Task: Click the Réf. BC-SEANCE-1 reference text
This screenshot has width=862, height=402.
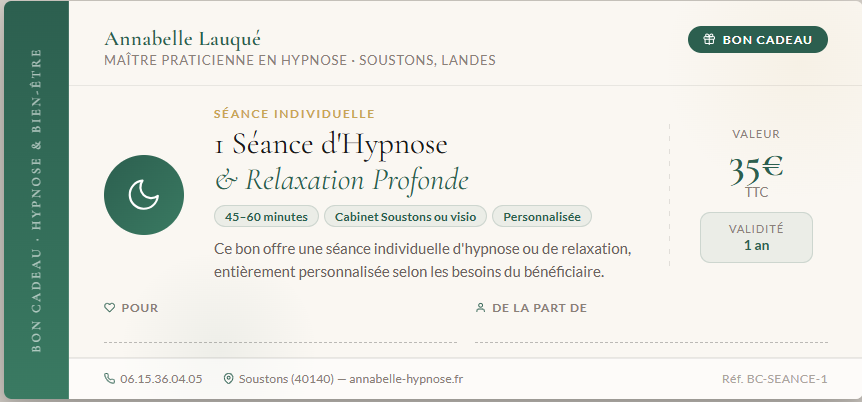Action: pos(774,379)
